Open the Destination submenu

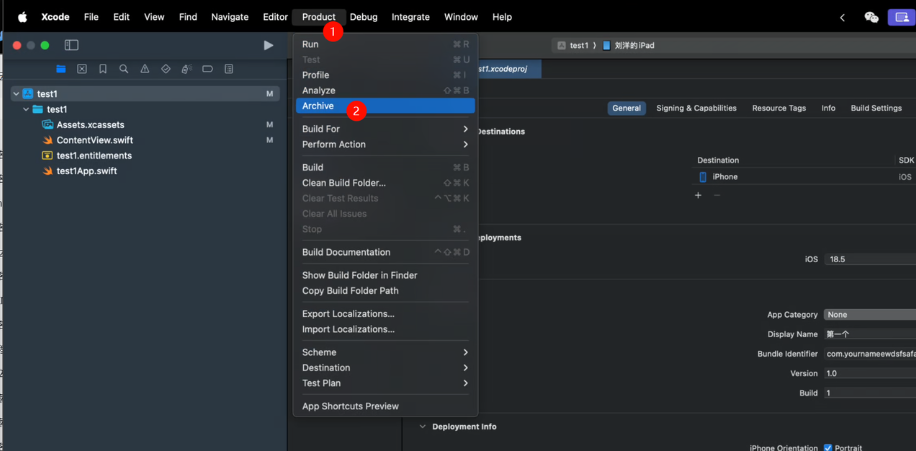point(385,367)
